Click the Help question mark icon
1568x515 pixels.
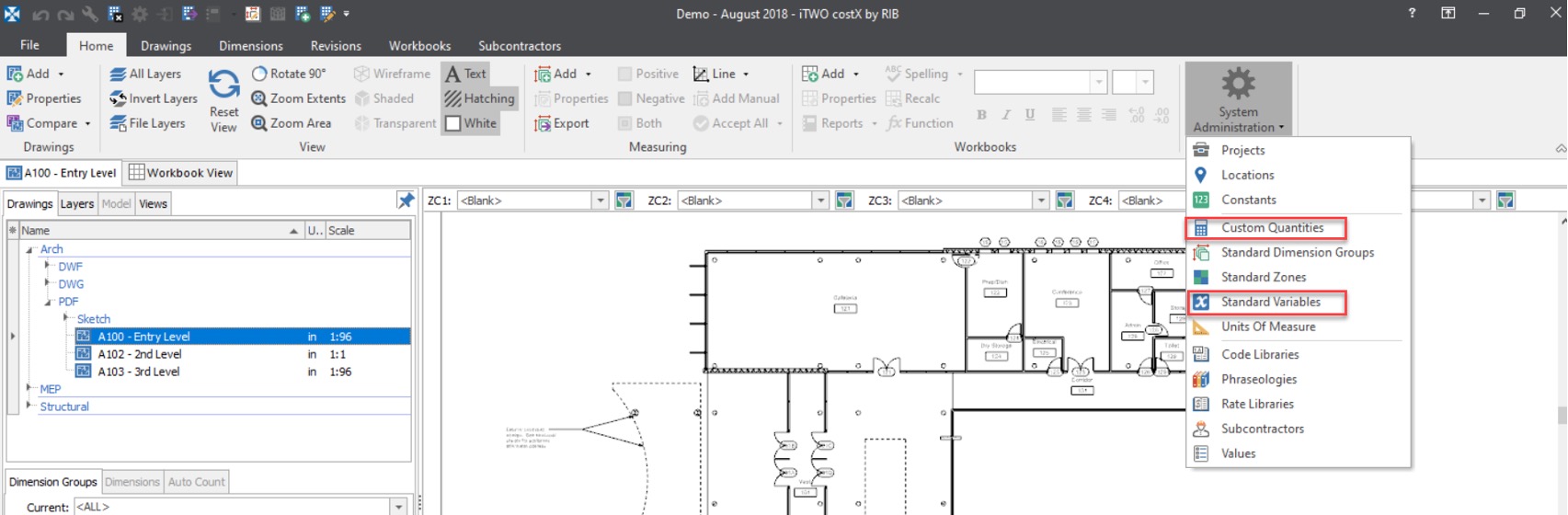tap(1412, 13)
